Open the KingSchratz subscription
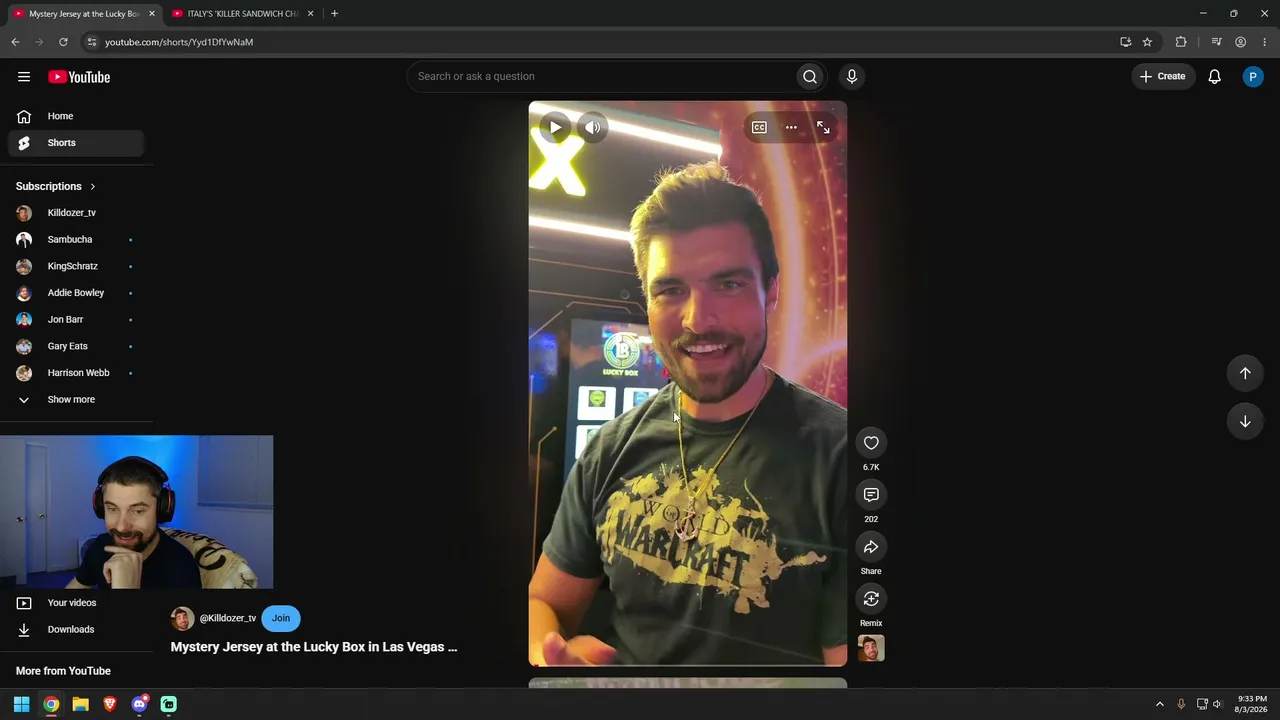Image resolution: width=1280 pixels, height=720 pixels. point(76,266)
